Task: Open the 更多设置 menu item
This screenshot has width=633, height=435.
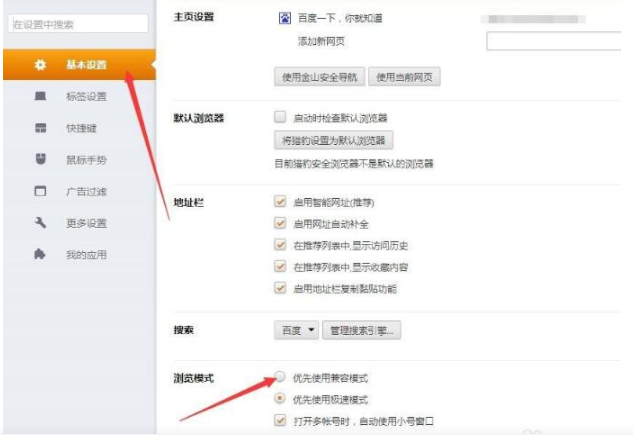Action: (x=86, y=223)
